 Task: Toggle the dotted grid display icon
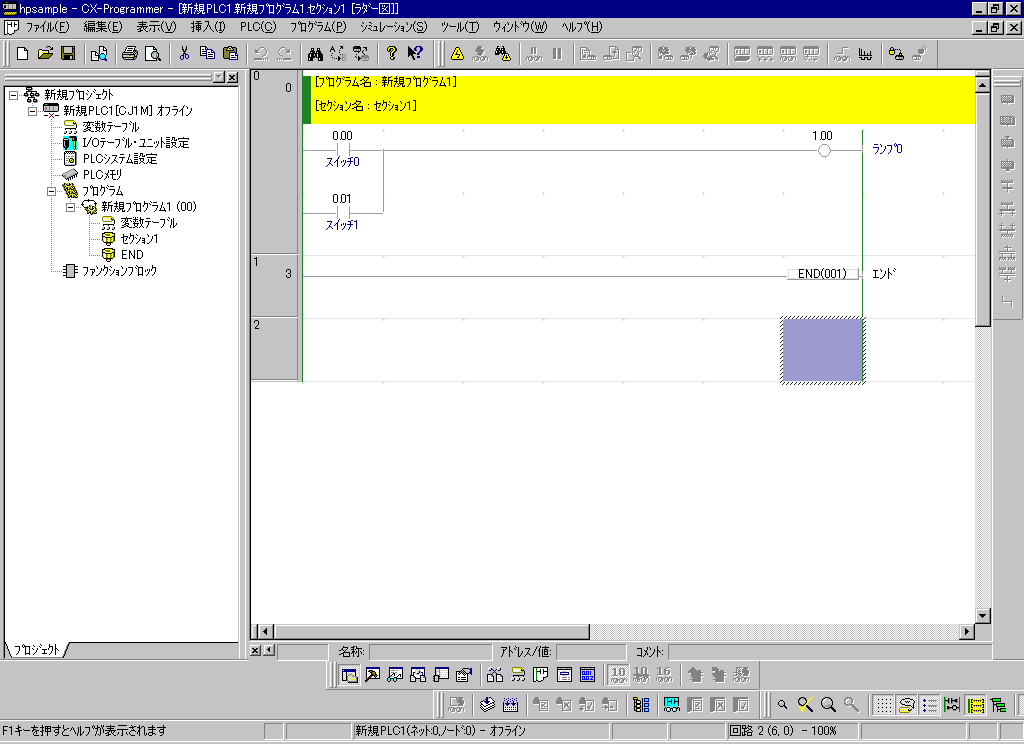pos(884,705)
